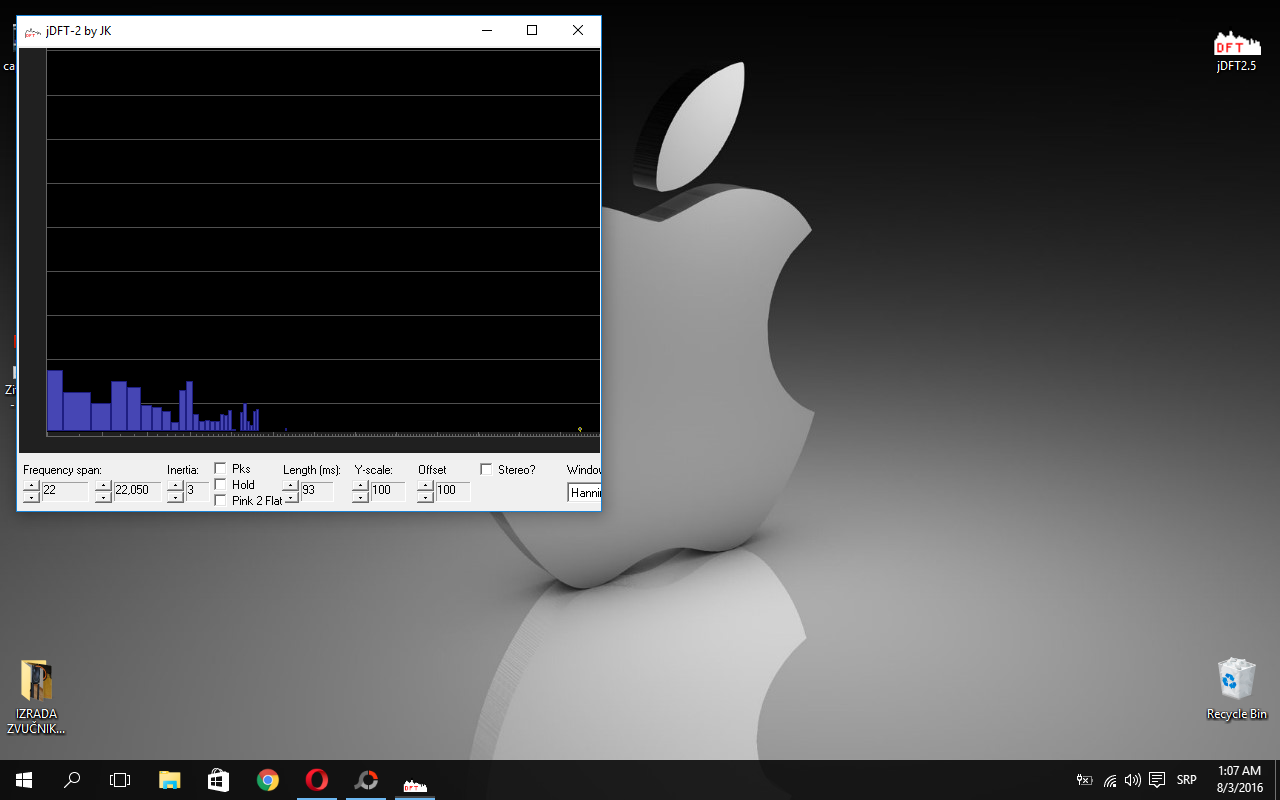
Task: Launch File Explorer from the taskbar
Action: click(169, 780)
